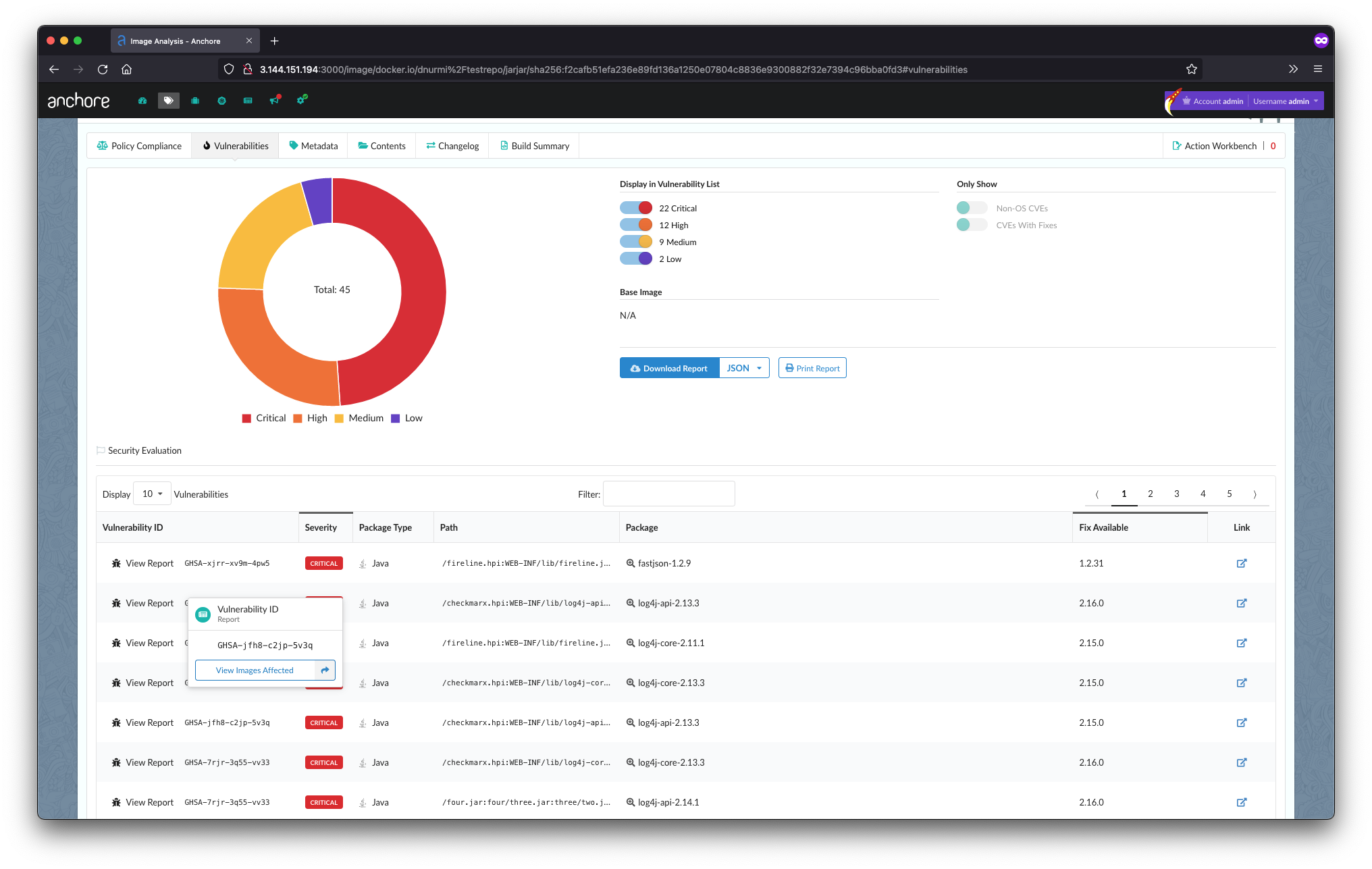The height and width of the screenshot is (869, 1372).
Task: Open the system gear settings icon
Action: 302,100
